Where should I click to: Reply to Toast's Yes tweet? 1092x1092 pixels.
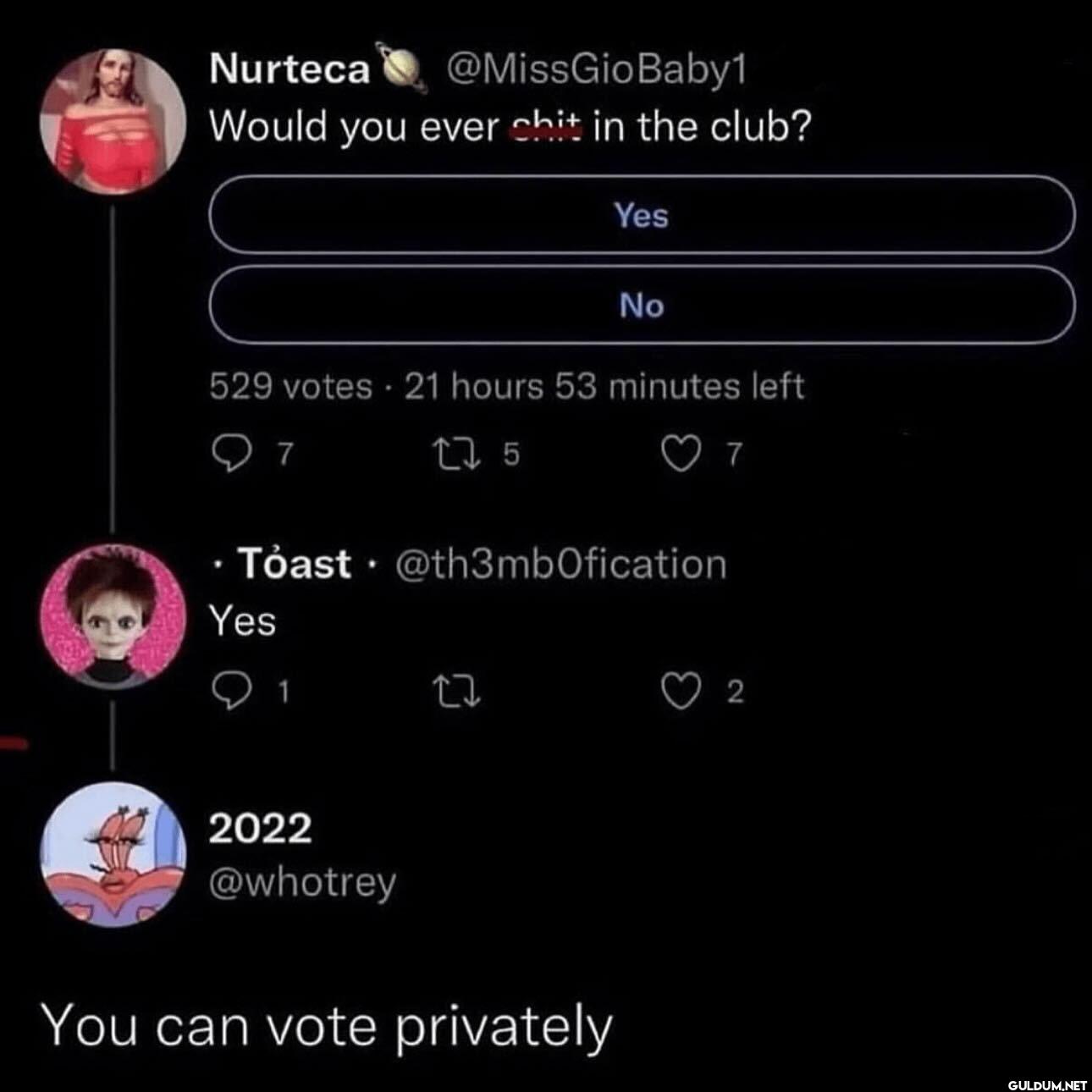[x=227, y=692]
